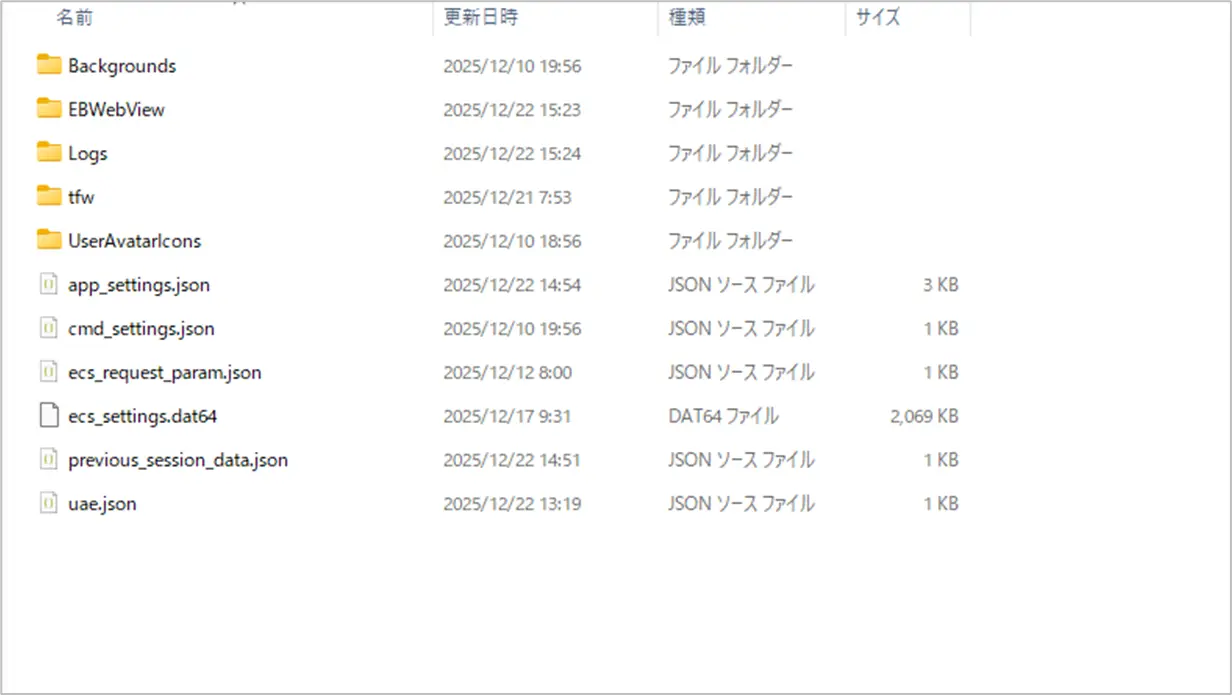Select the ecs_settings.dat64 blank file icon
The width and height of the screenshot is (1232, 695).
48,416
